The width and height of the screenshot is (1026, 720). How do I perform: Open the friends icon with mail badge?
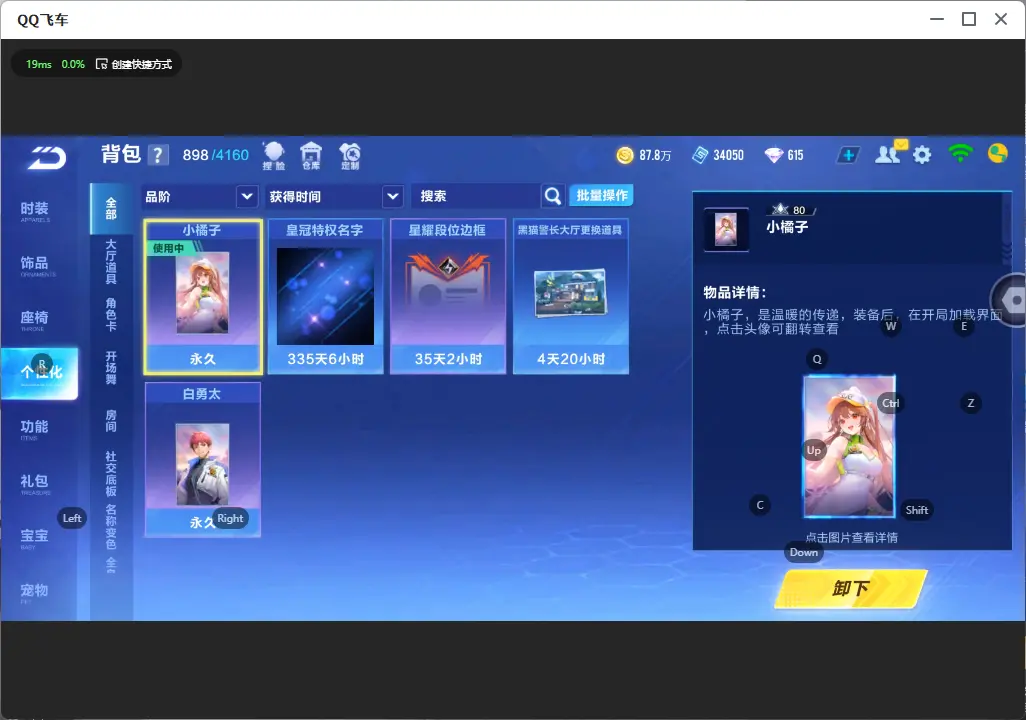(890, 153)
